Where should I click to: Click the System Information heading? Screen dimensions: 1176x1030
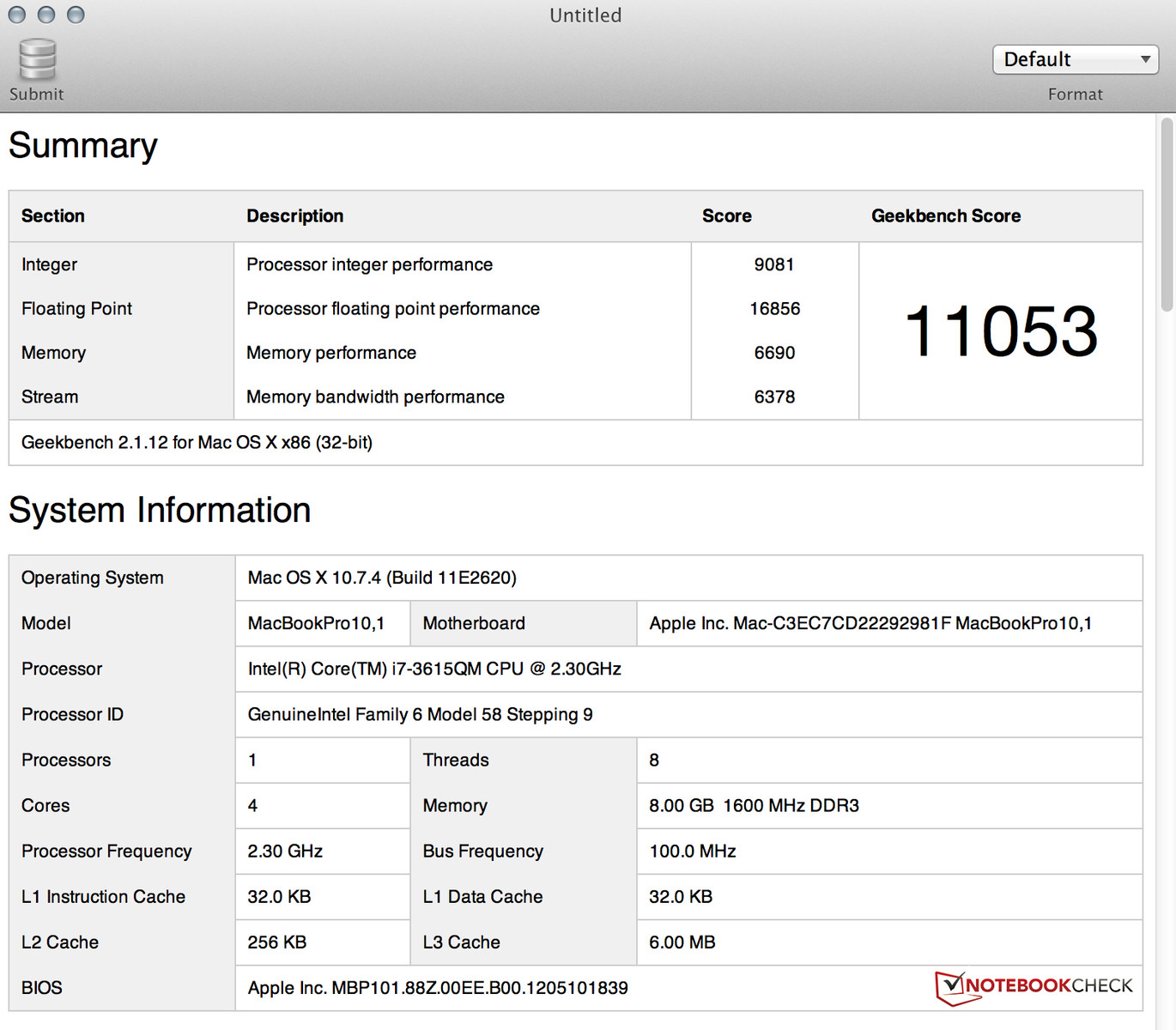pyautogui.click(x=160, y=510)
